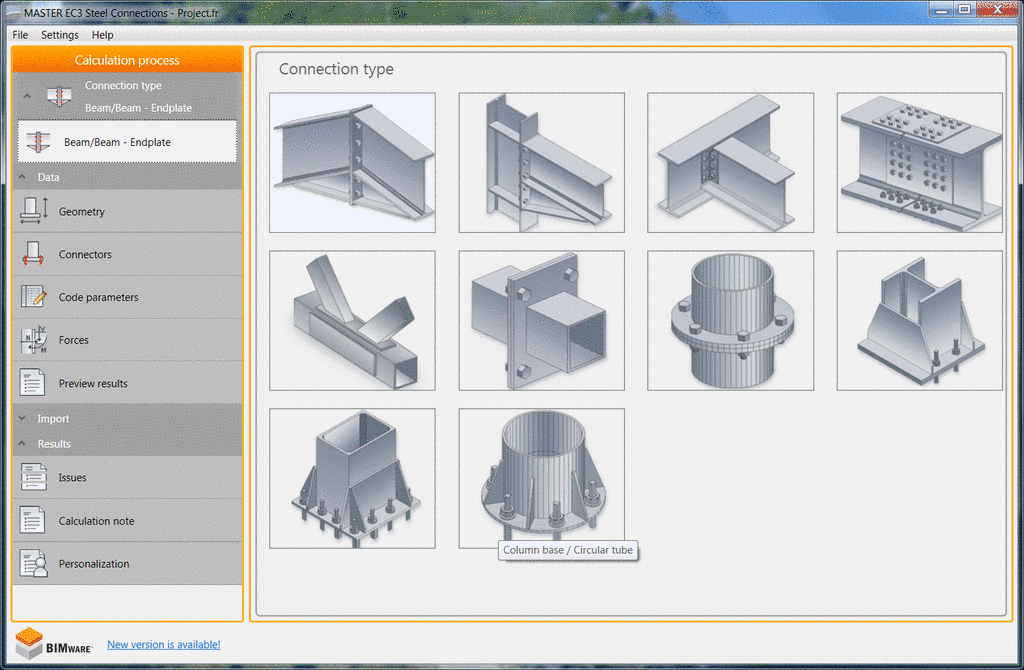This screenshot has width=1024, height=670.
Task: Expand the Import section
Action: tap(22, 418)
